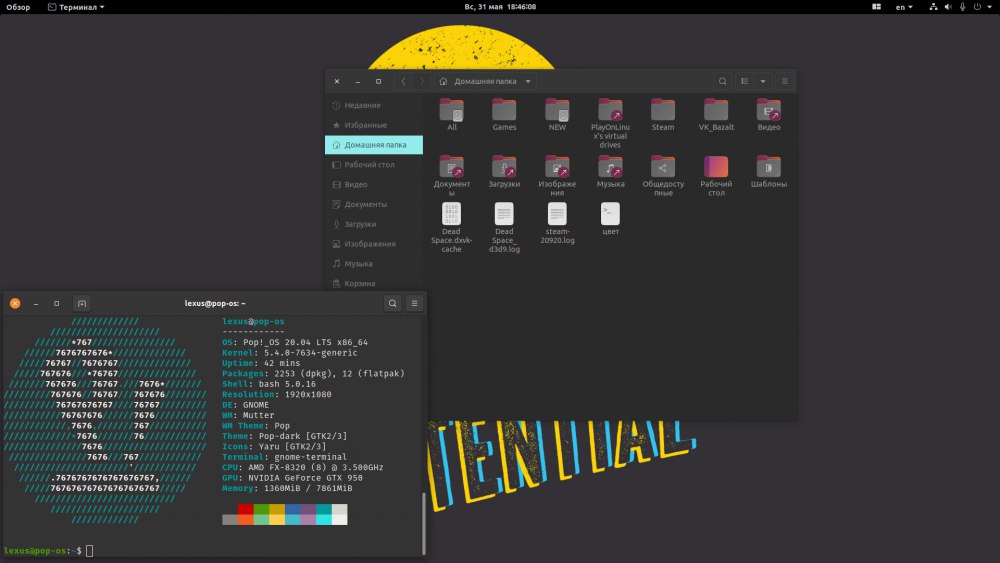This screenshot has width=1000, height=563.
Task: Open the Обзор activities overview
Action: point(18,7)
